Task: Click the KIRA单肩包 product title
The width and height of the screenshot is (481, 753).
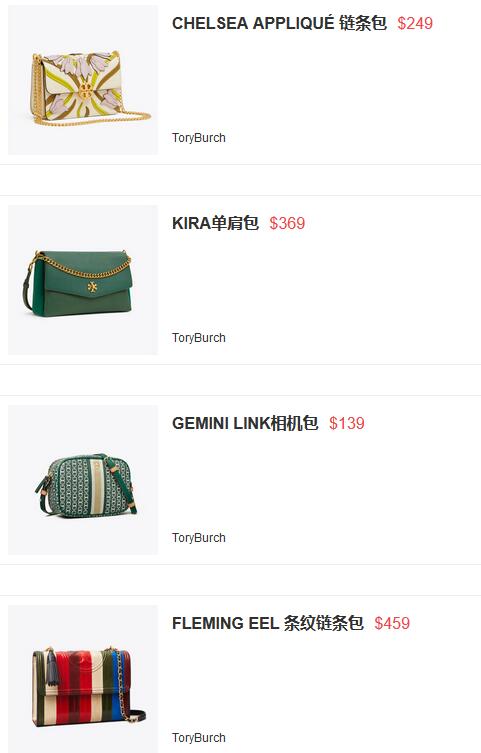Action: pos(216,223)
